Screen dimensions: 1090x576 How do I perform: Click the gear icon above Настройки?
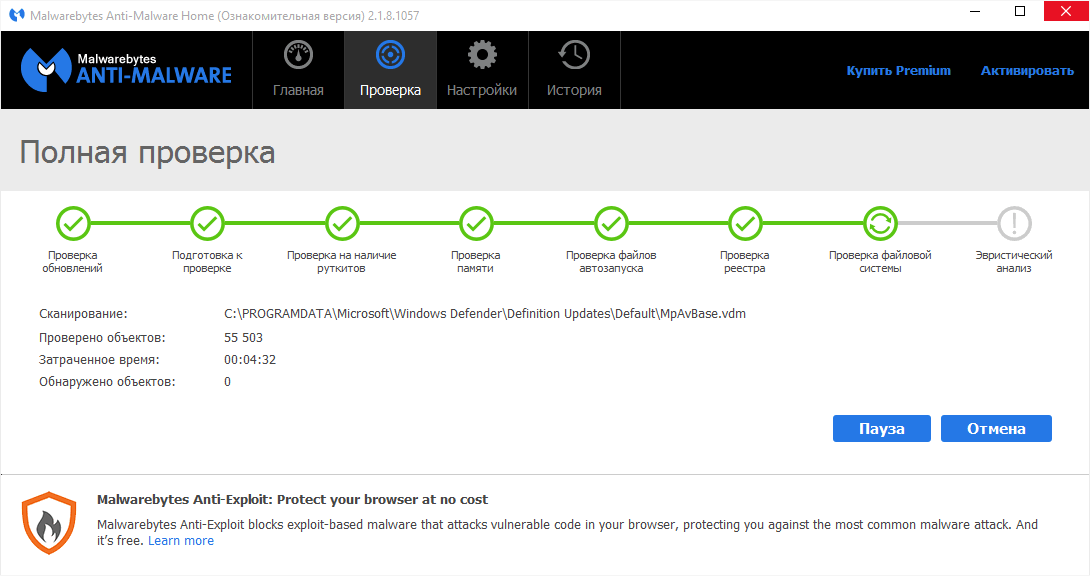(x=482, y=55)
